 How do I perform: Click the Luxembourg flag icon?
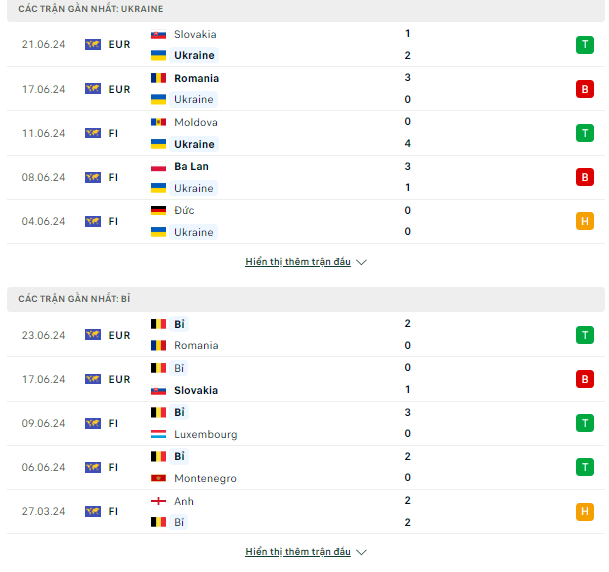tap(158, 434)
